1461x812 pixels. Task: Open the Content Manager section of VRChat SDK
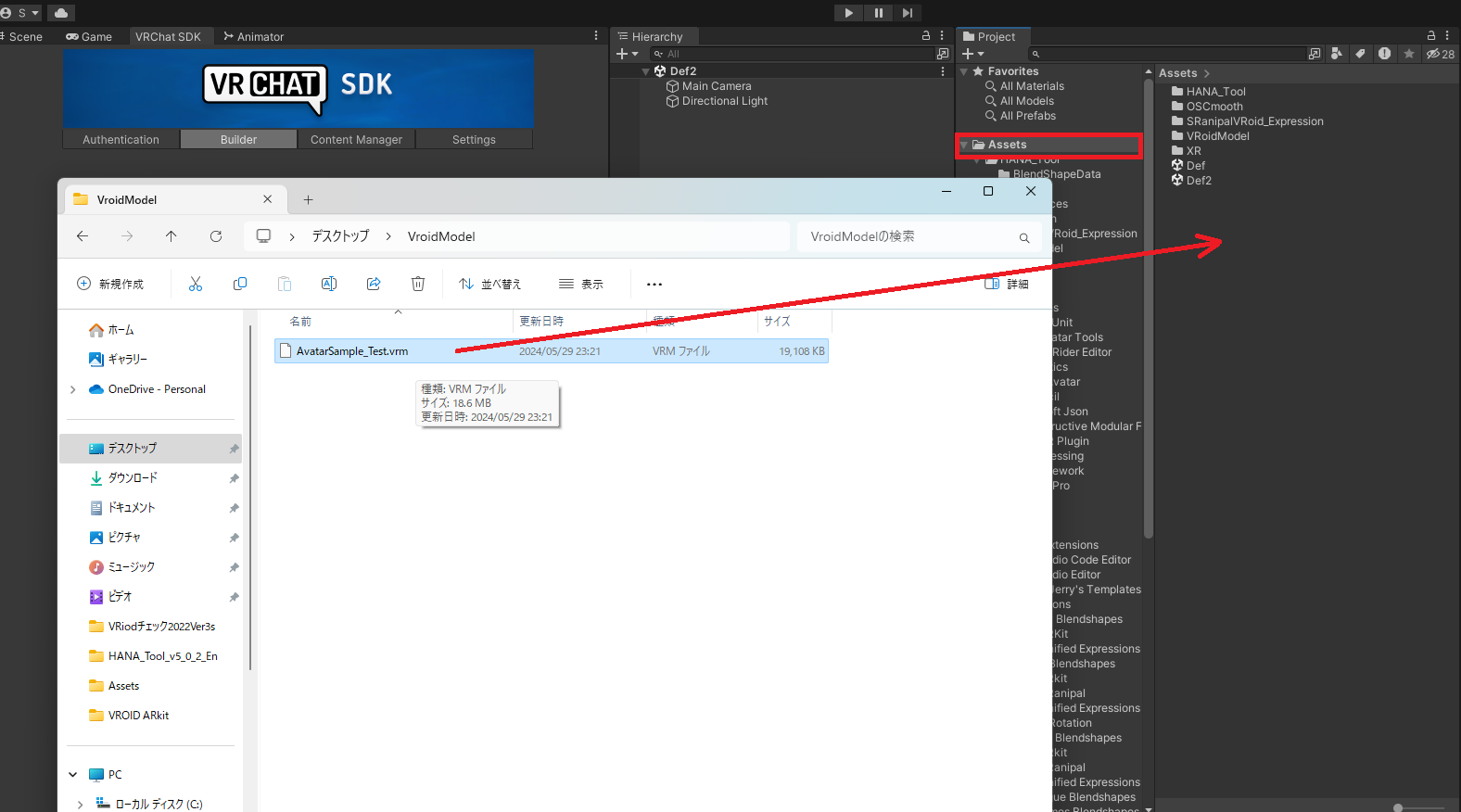pos(356,140)
